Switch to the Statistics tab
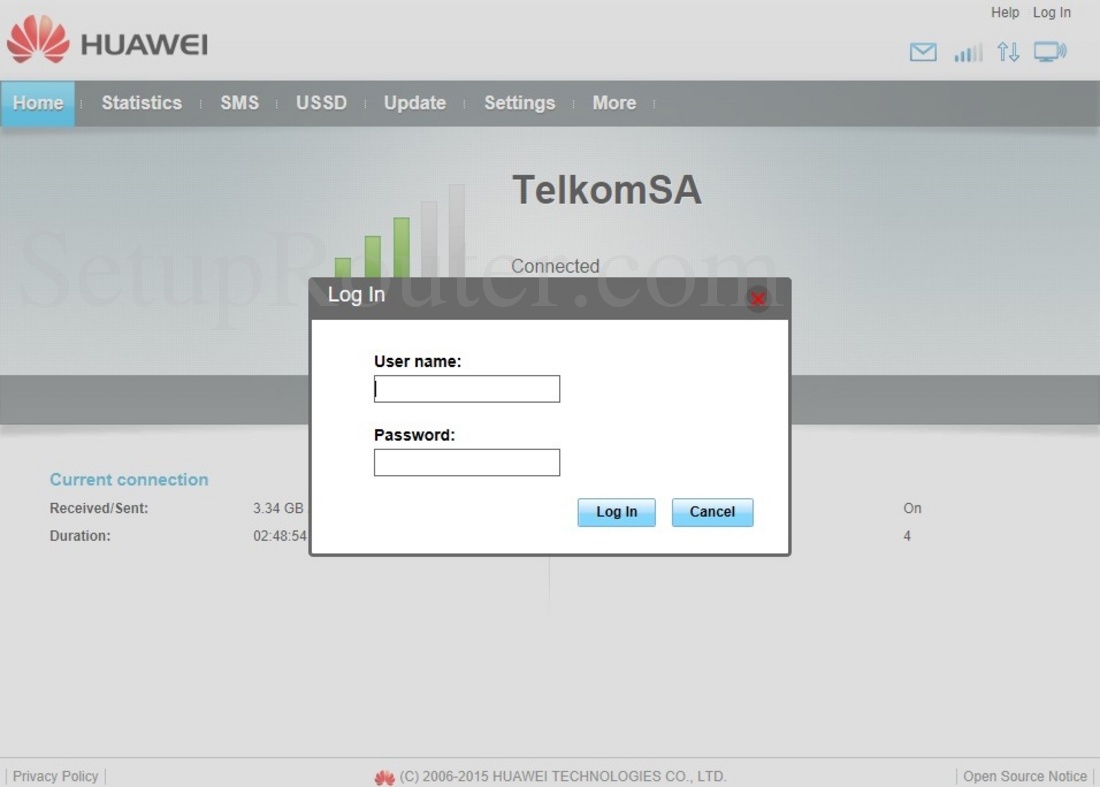Screen dimensions: 1100x787 pyautogui.click(x=142, y=103)
